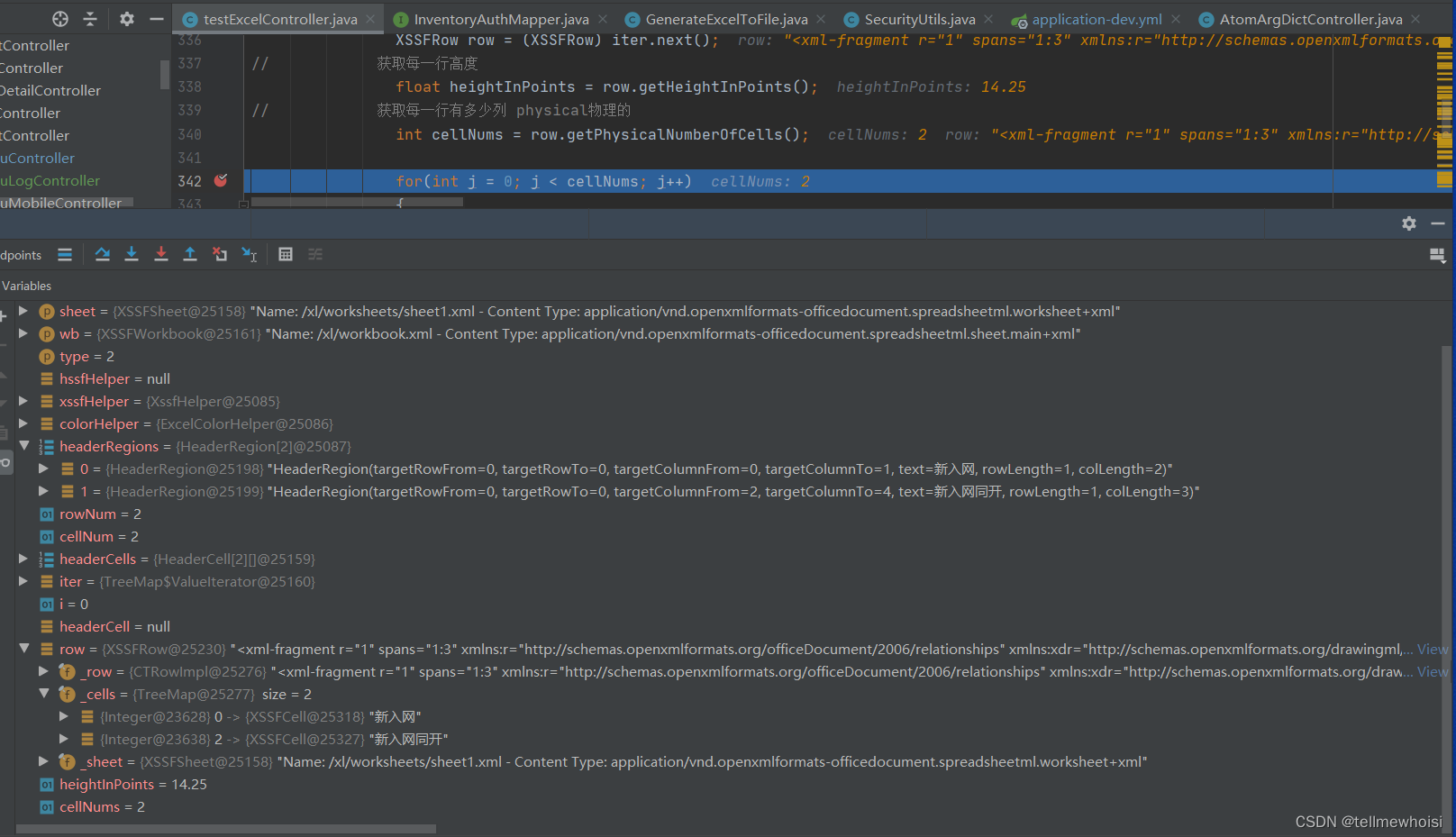The height and width of the screenshot is (837, 1456).
Task: Click the View link on the row variable
Action: pyautogui.click(x=1433, y=649)
